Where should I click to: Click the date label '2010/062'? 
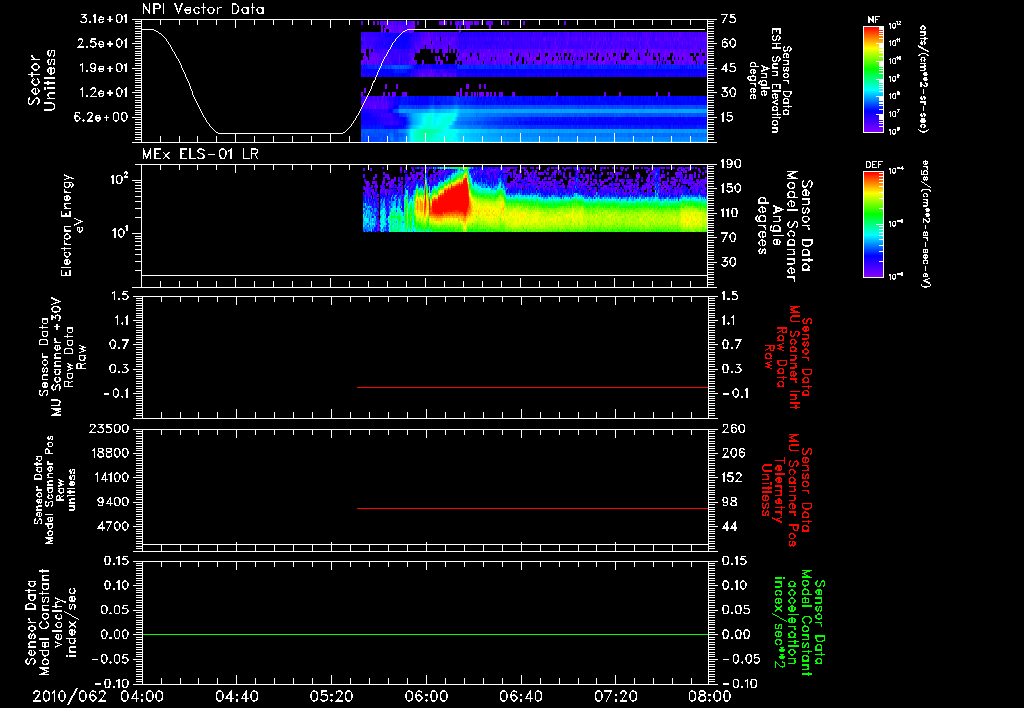tap(69, 696)
